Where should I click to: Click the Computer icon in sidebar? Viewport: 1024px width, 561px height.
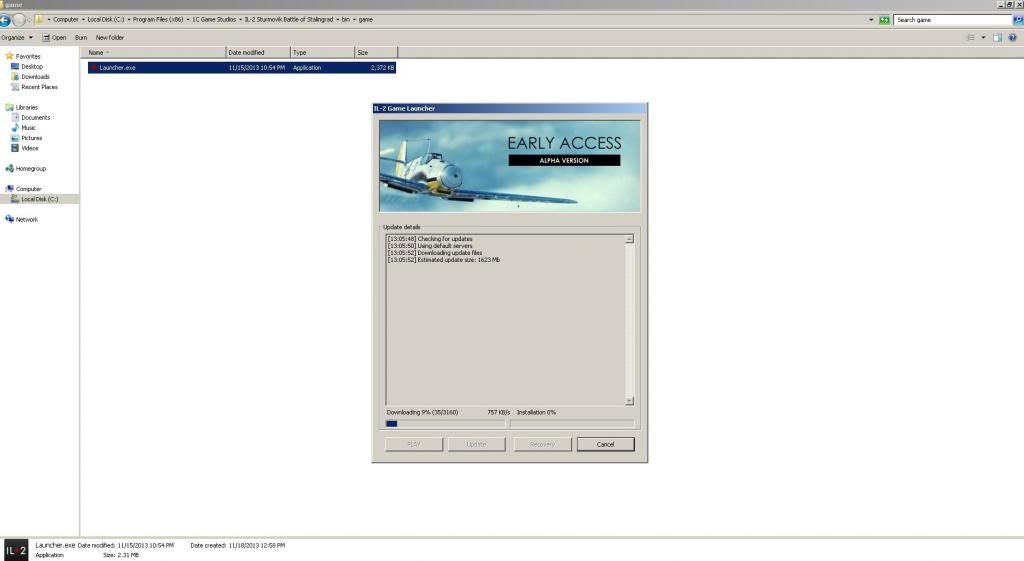coord(9,189)
